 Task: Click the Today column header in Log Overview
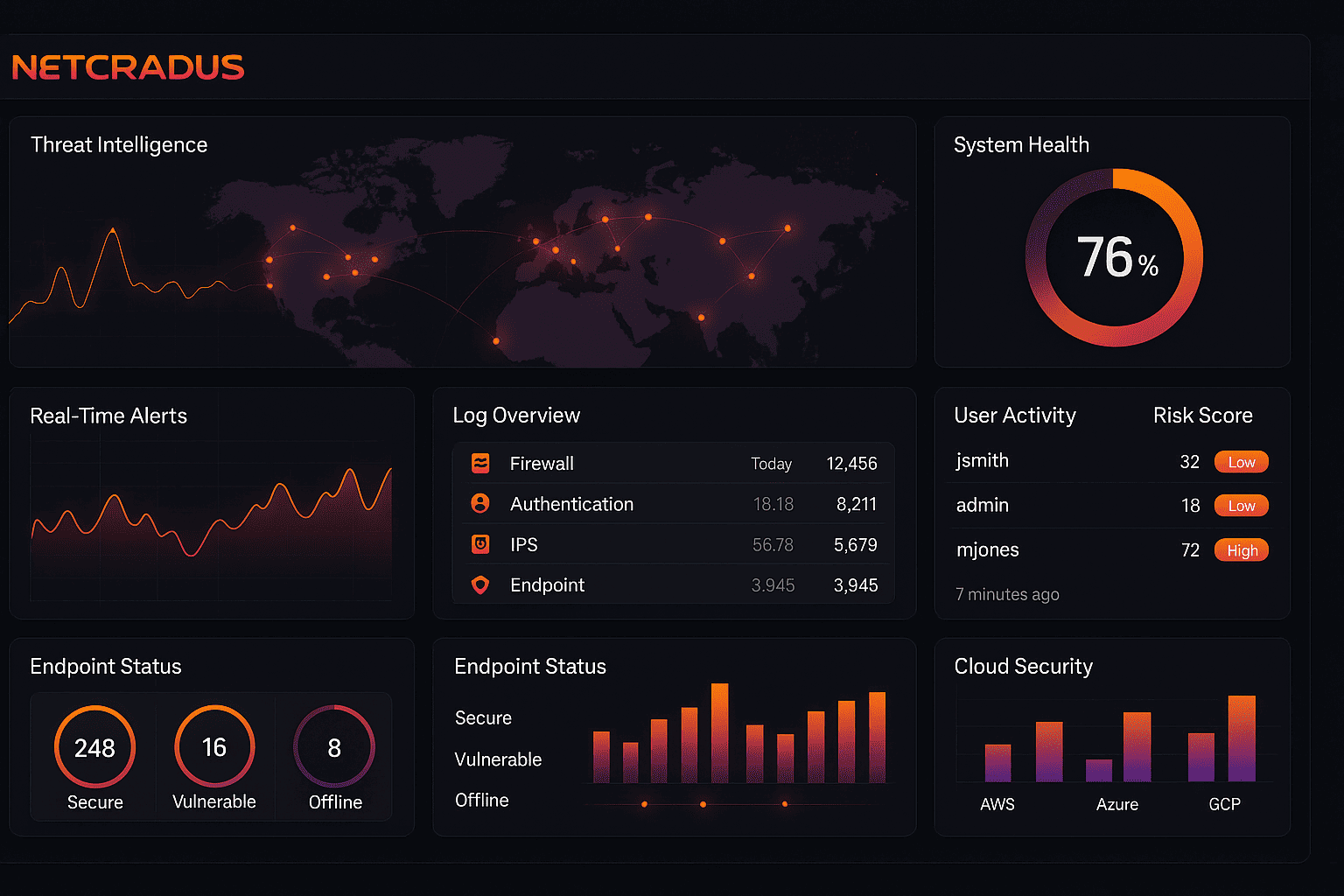click(771, 464)
